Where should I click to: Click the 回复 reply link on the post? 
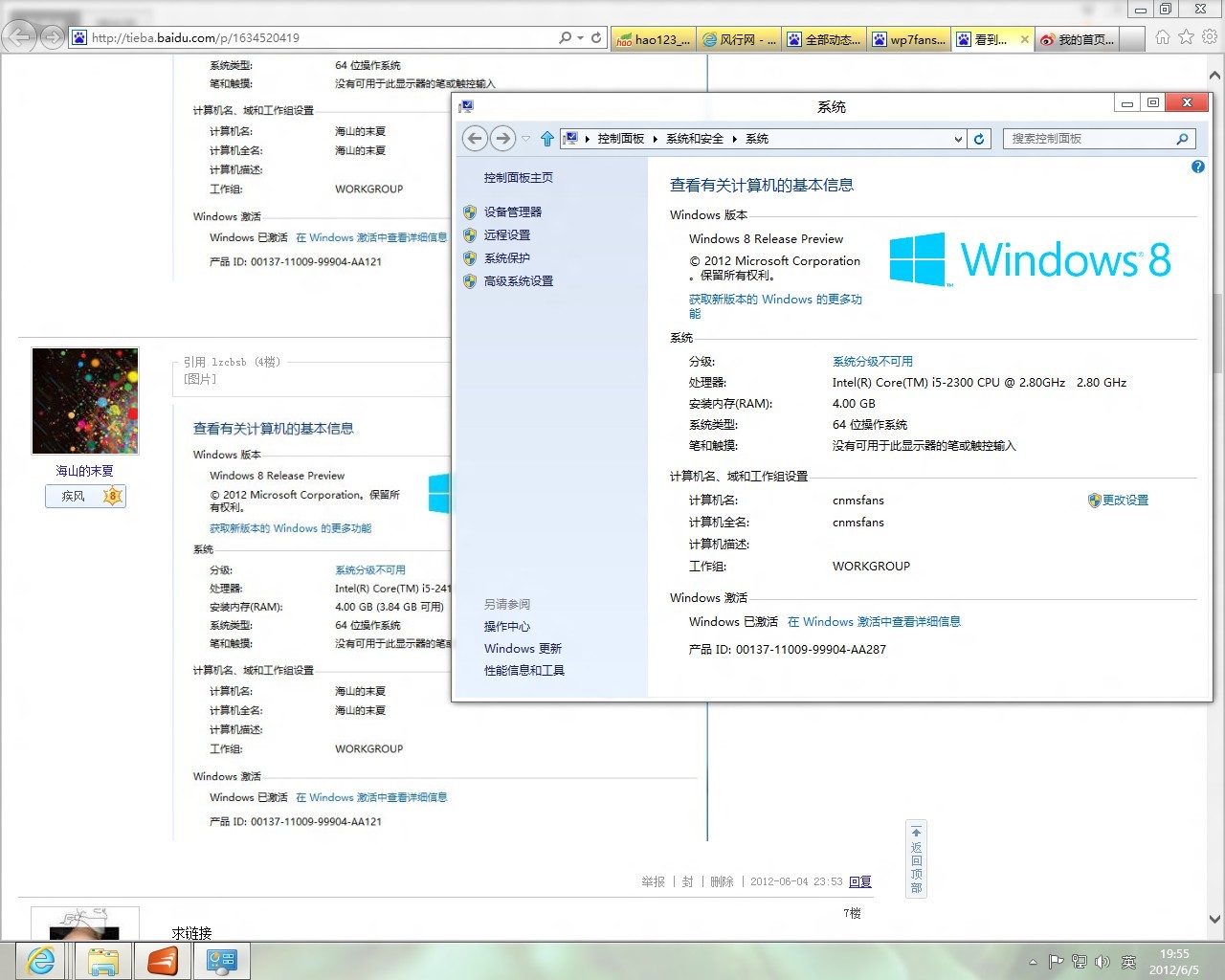(x=860, y=881)
